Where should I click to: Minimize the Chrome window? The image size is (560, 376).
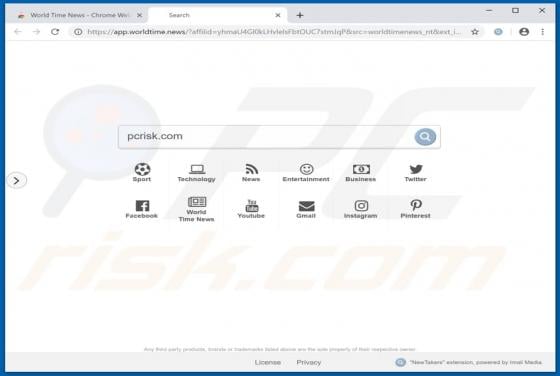(489, 11)
